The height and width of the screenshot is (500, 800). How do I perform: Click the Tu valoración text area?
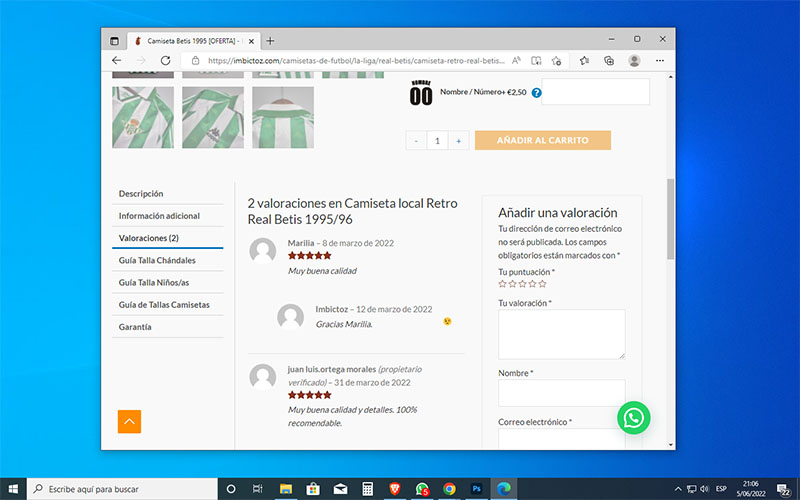click(x=562, y=334)
